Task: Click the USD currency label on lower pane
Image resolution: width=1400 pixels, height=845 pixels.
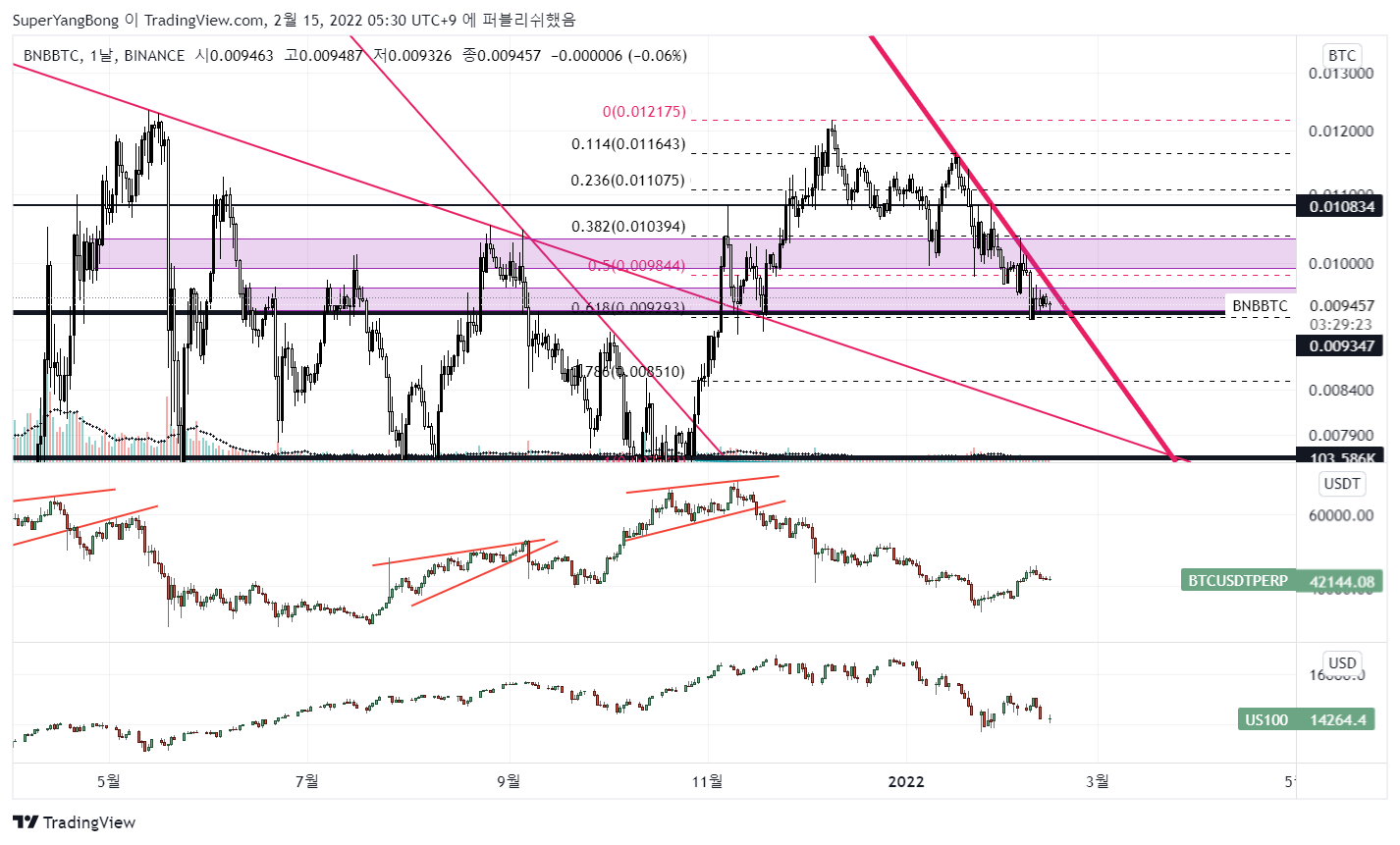Action: (x=1342, y=662)
